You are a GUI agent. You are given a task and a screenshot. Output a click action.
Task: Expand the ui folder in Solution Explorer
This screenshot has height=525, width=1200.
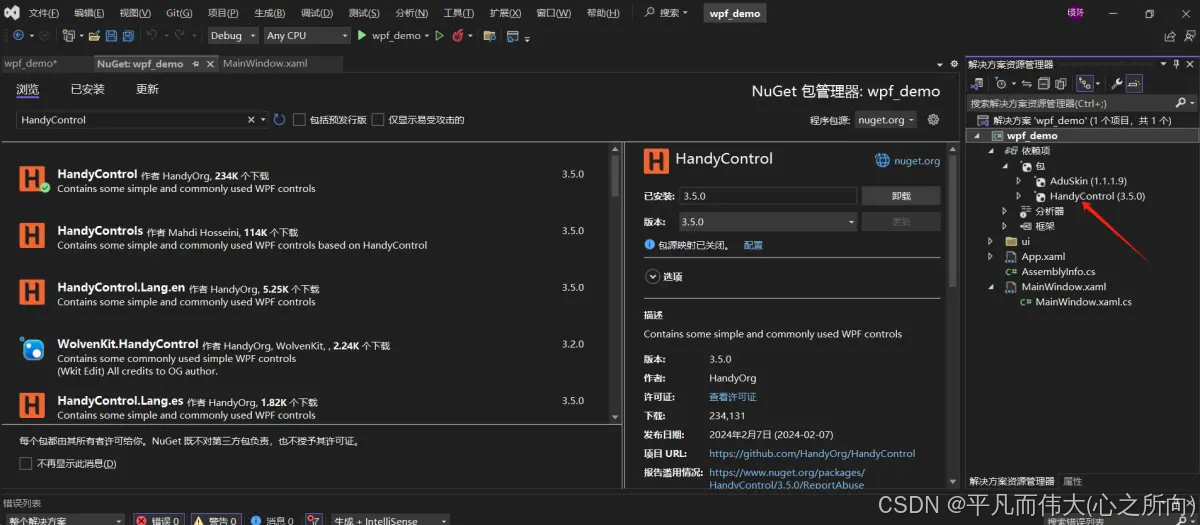[990, 241]
